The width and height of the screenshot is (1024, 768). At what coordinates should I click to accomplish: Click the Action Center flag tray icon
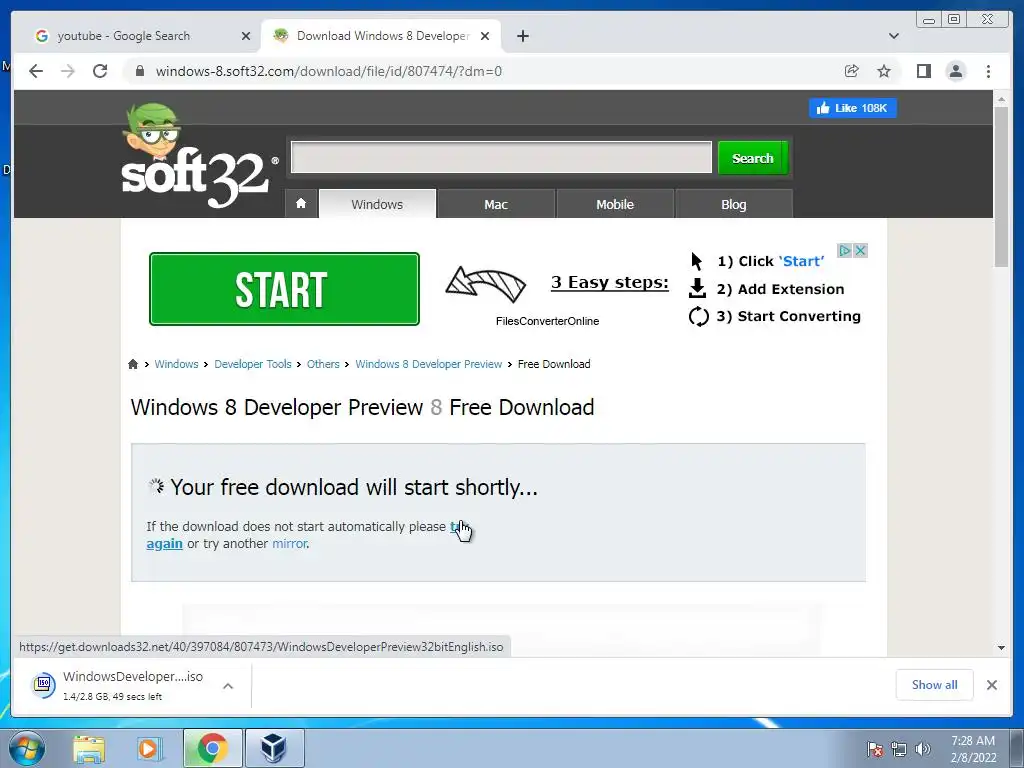[x=874, y=748]
